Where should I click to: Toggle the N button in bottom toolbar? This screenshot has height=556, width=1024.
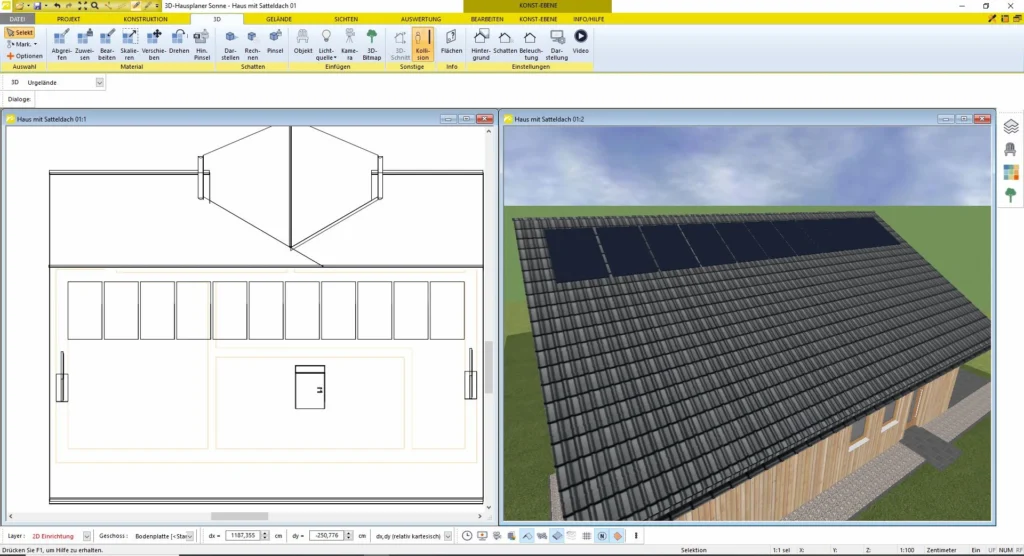(602, 536)
